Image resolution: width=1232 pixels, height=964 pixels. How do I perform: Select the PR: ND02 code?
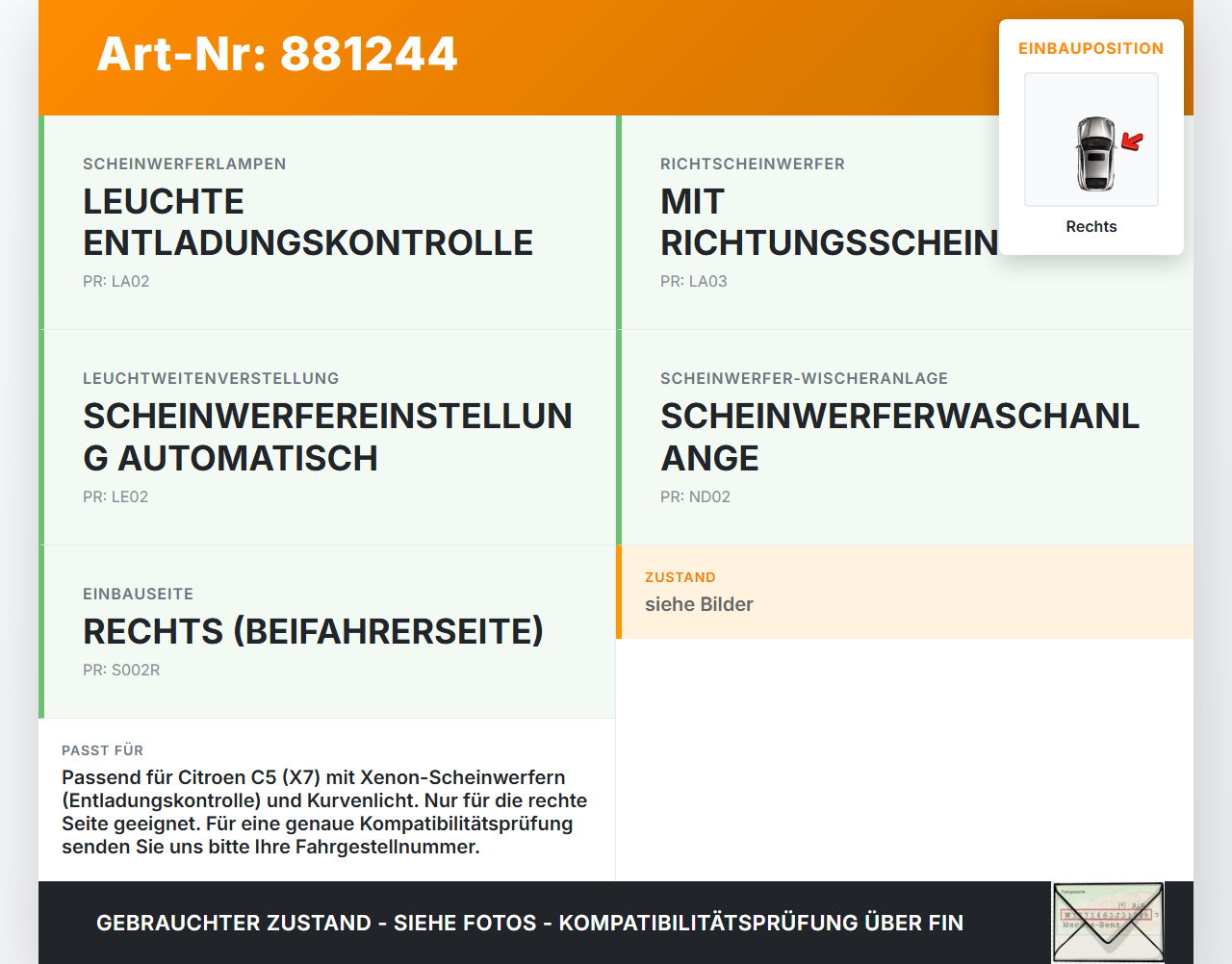coord(696,496)
